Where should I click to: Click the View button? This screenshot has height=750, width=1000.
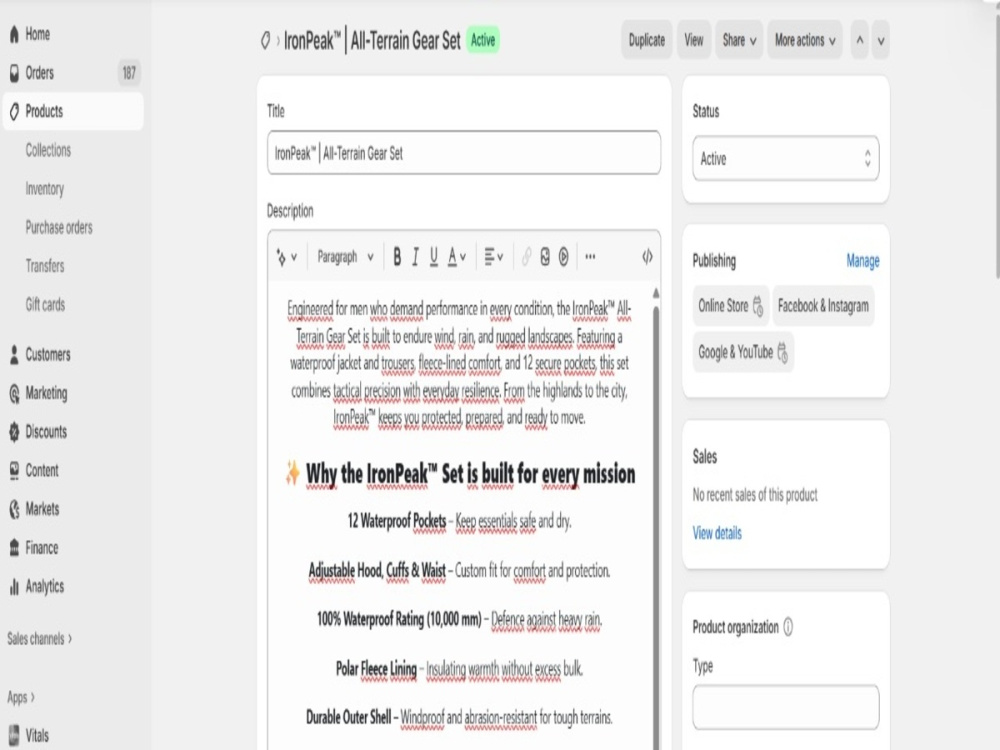click(694, 40)
